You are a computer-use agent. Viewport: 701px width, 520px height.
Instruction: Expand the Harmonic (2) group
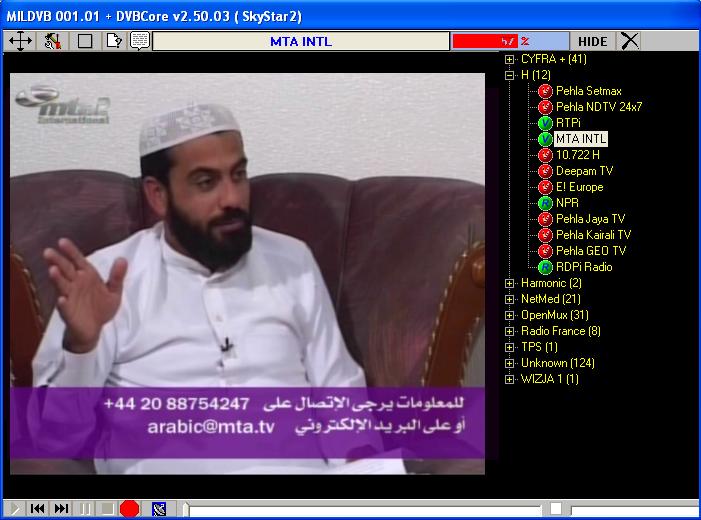pos(509,283)
